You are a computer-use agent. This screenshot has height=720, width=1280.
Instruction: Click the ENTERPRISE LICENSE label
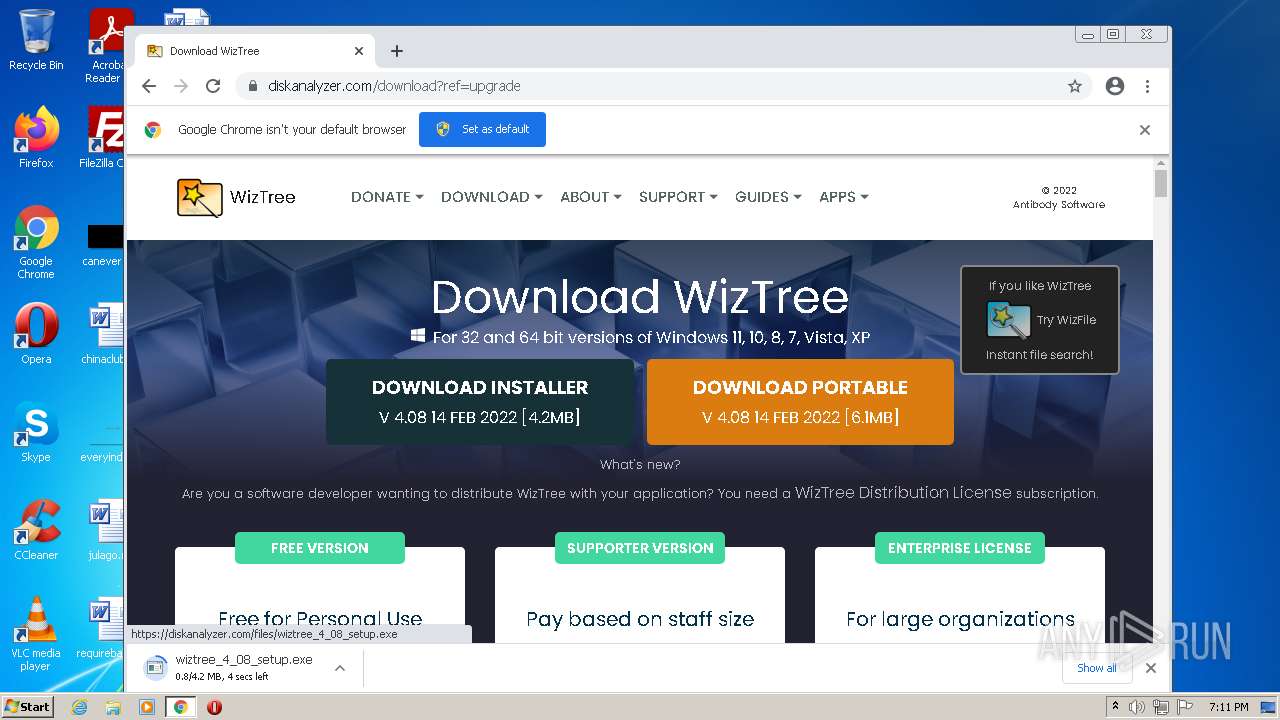coord(960,548)
